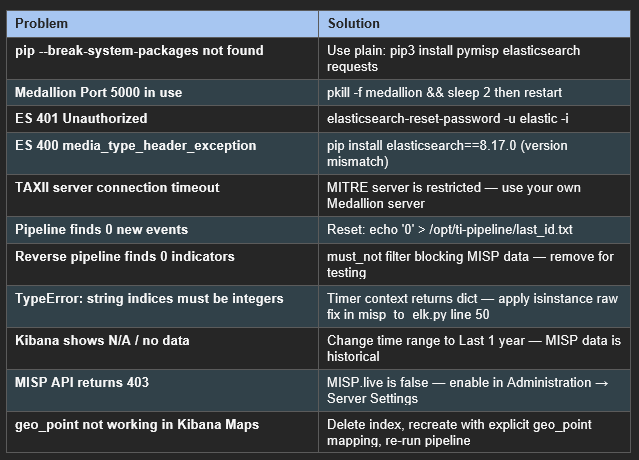Select the 'Solution' column header

tap(474, 24)
